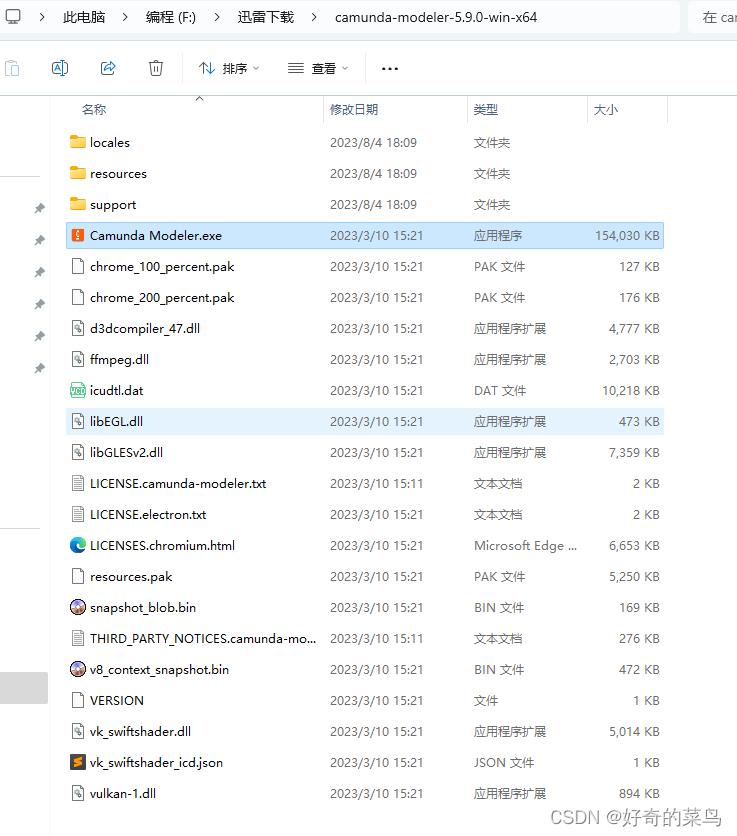Open the three-dot more options menu
Image resolution: width=737 pixels, height=836 pixels.
point(390,69)
